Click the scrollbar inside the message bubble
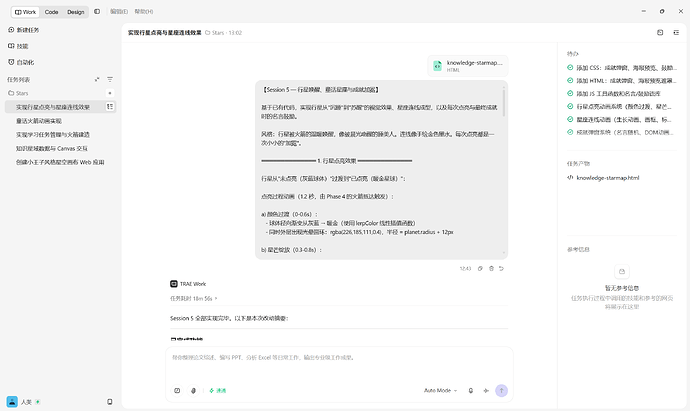Screen dimensions: 690x411 (504, 103)
